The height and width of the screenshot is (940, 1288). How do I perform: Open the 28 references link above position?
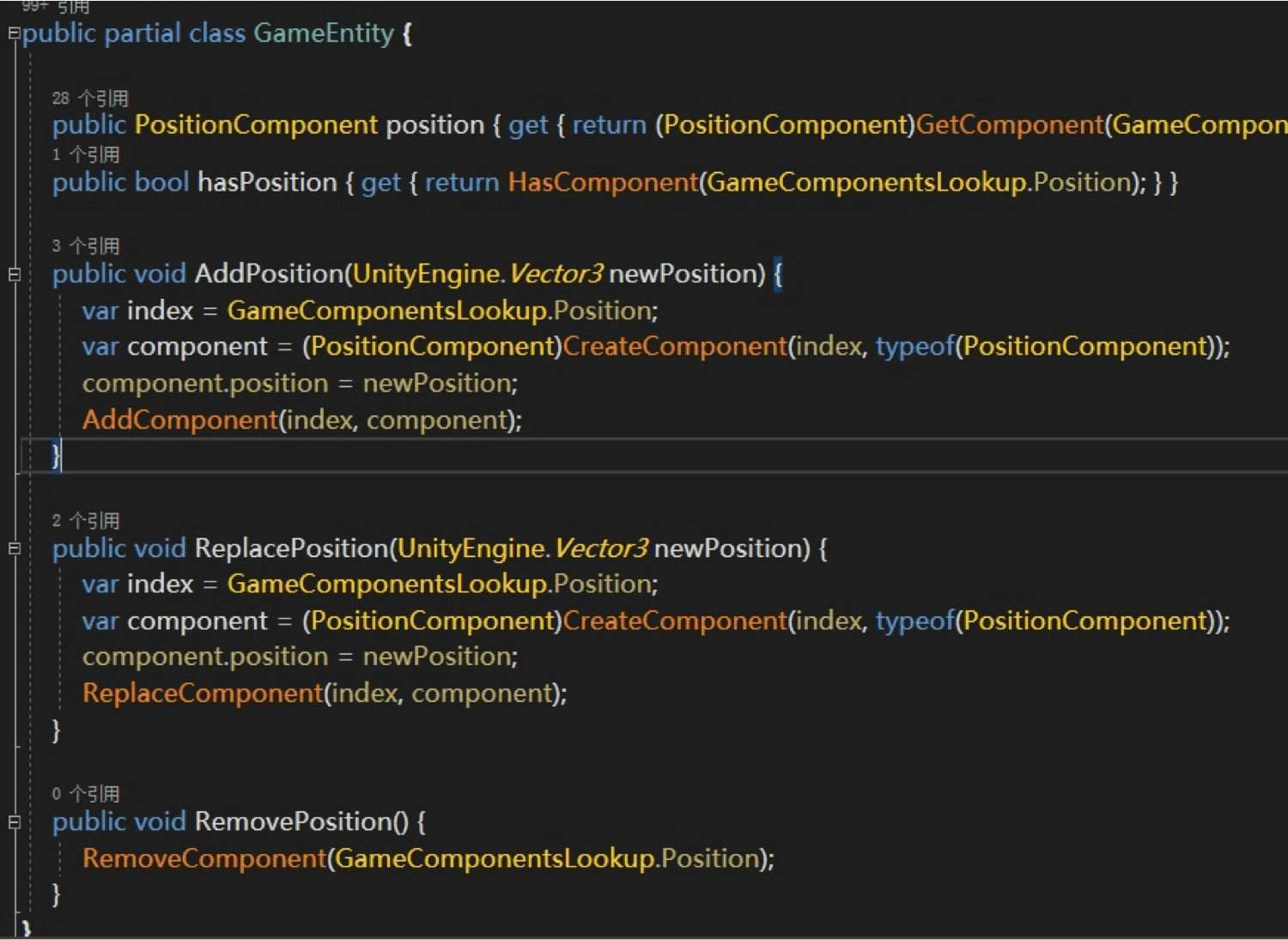90,98
